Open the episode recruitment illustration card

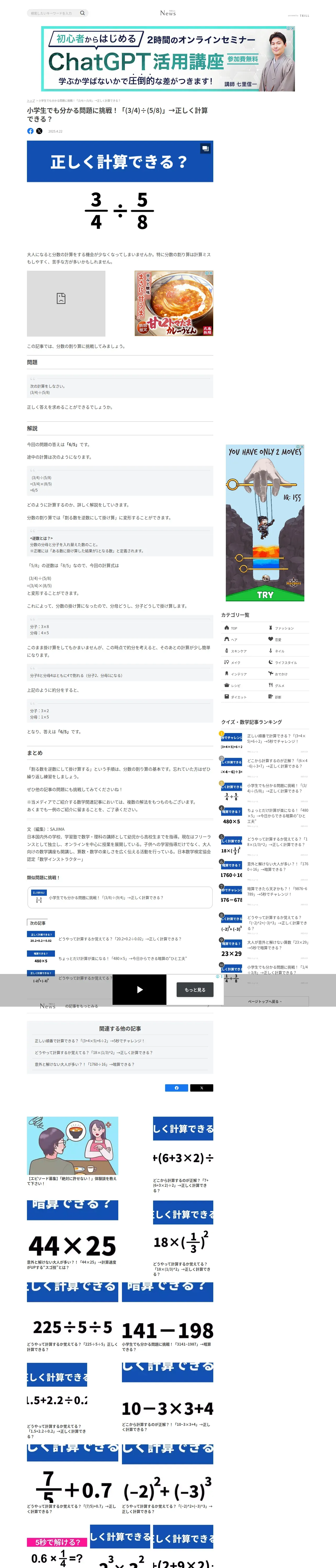tap(72, 1151)
